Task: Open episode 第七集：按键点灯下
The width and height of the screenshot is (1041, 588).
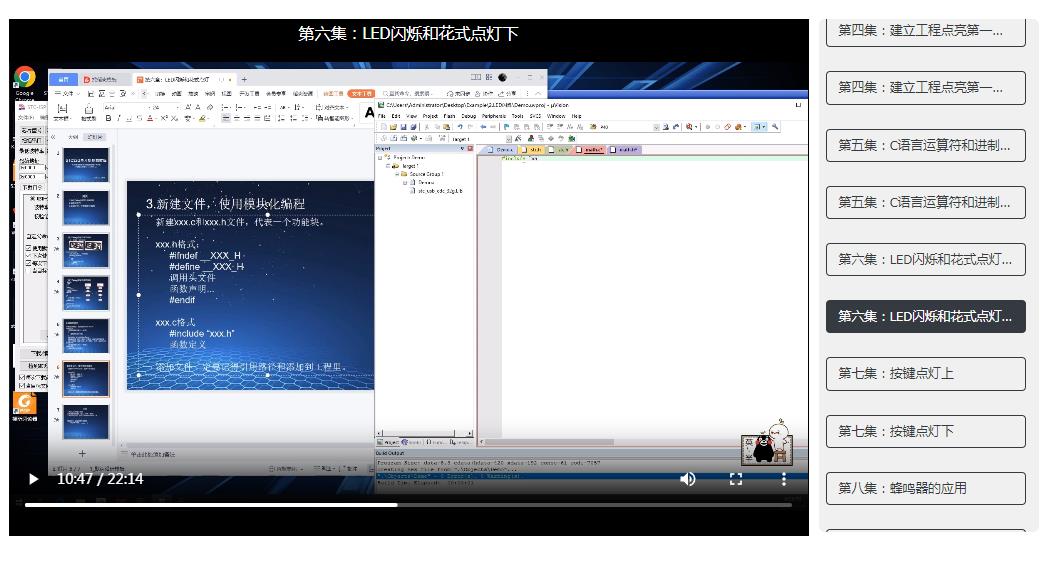Action: pos(925,431)
